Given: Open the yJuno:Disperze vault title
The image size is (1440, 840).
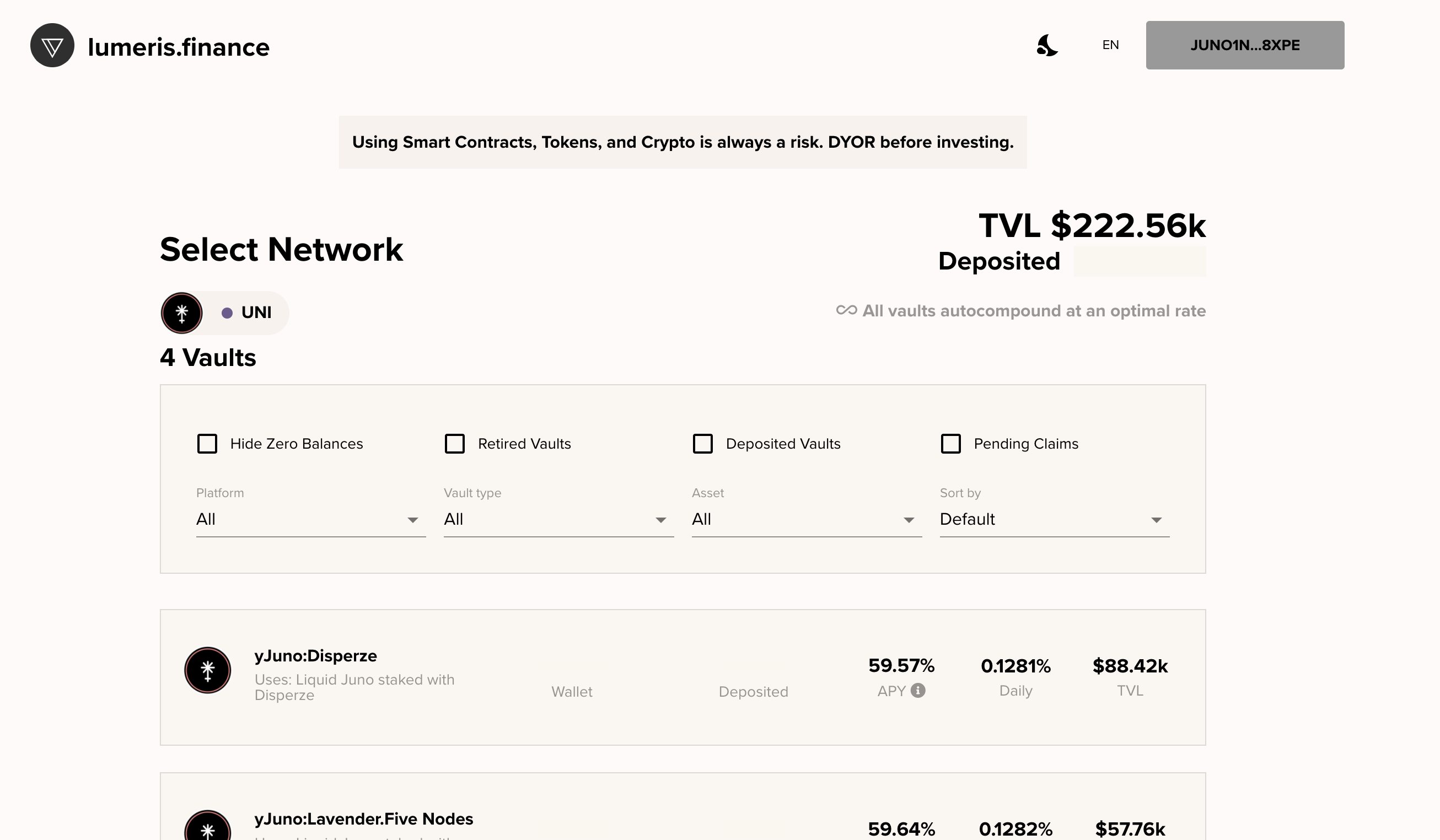Looking at the screenshot, I should 315,656.
